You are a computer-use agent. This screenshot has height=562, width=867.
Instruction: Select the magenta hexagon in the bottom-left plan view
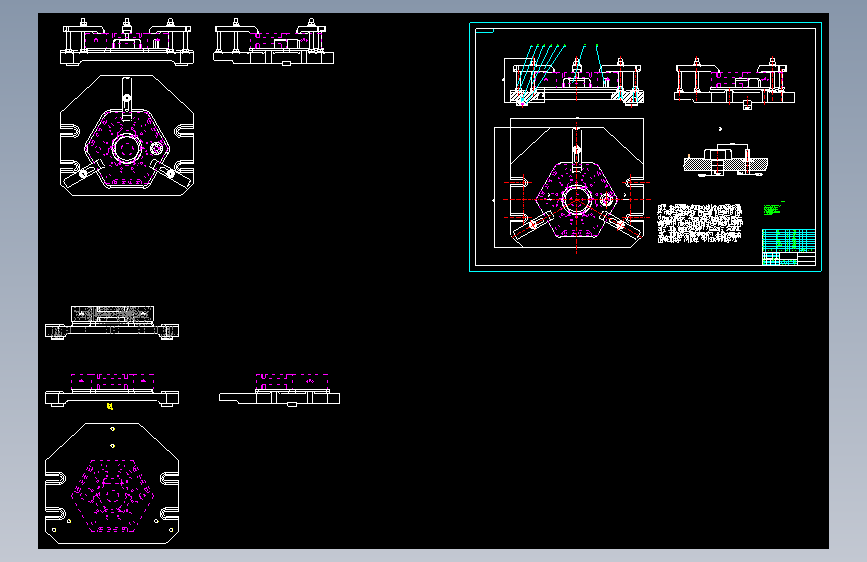[112, 496]
